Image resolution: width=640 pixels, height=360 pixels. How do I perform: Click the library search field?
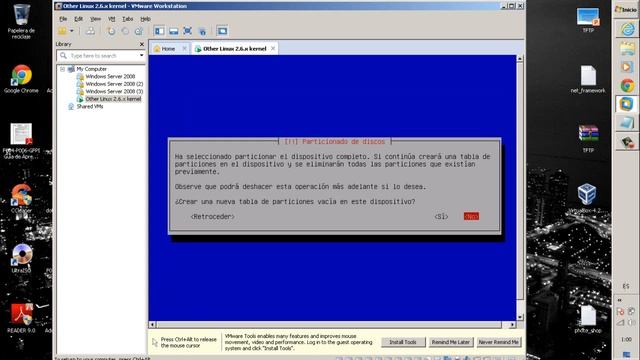coord(98,56)
